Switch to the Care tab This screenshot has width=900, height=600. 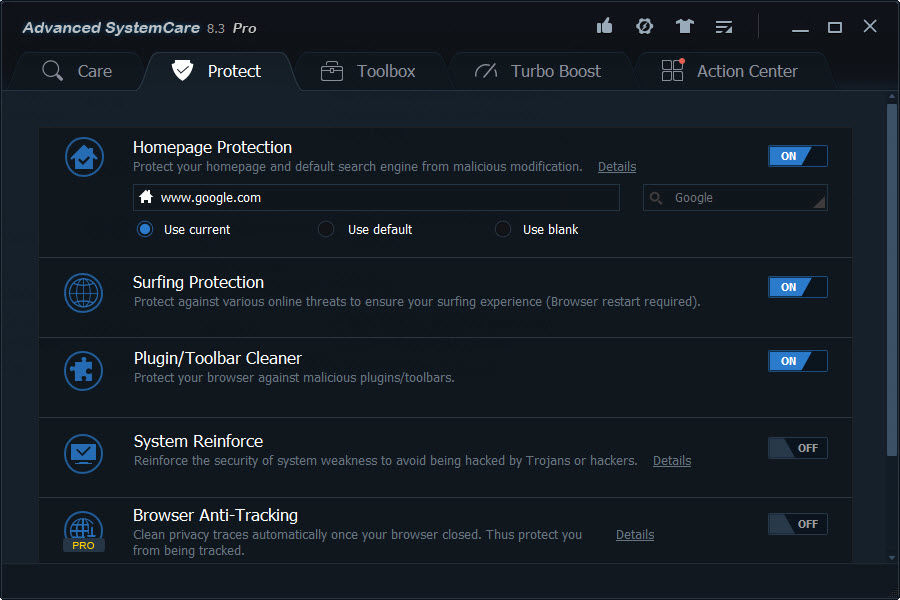click(77, 71)
